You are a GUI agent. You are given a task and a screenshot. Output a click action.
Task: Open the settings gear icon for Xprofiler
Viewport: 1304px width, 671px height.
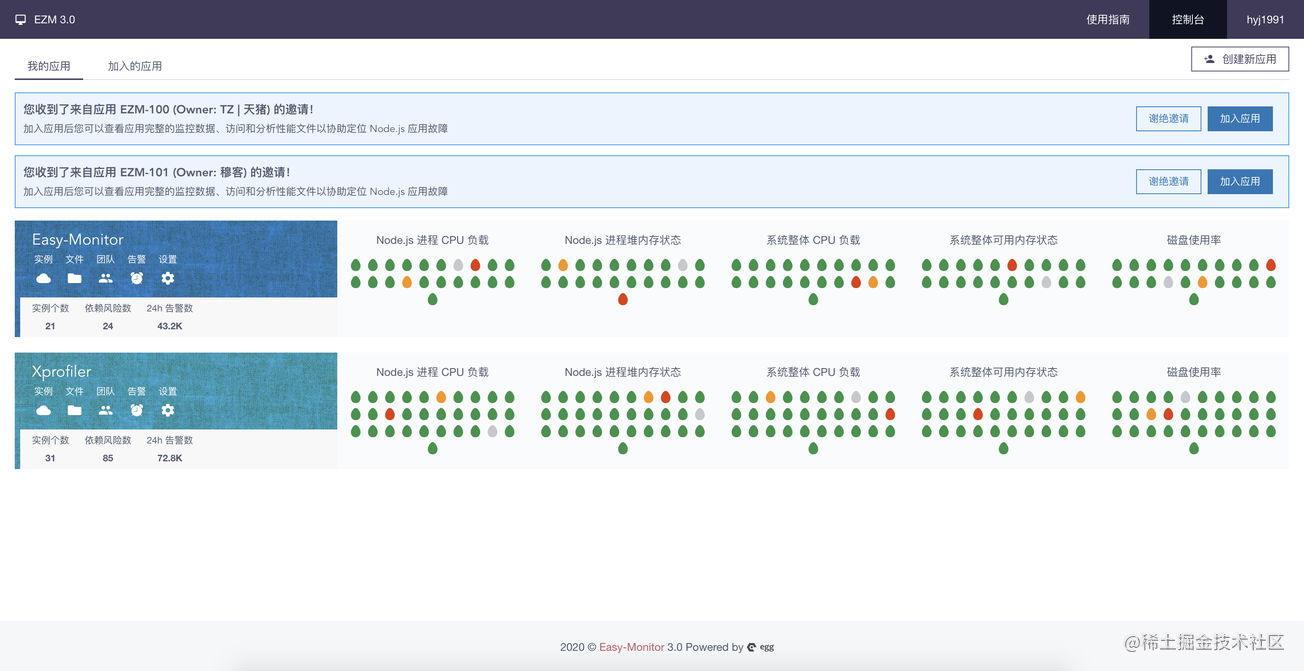tap(168, 410)
